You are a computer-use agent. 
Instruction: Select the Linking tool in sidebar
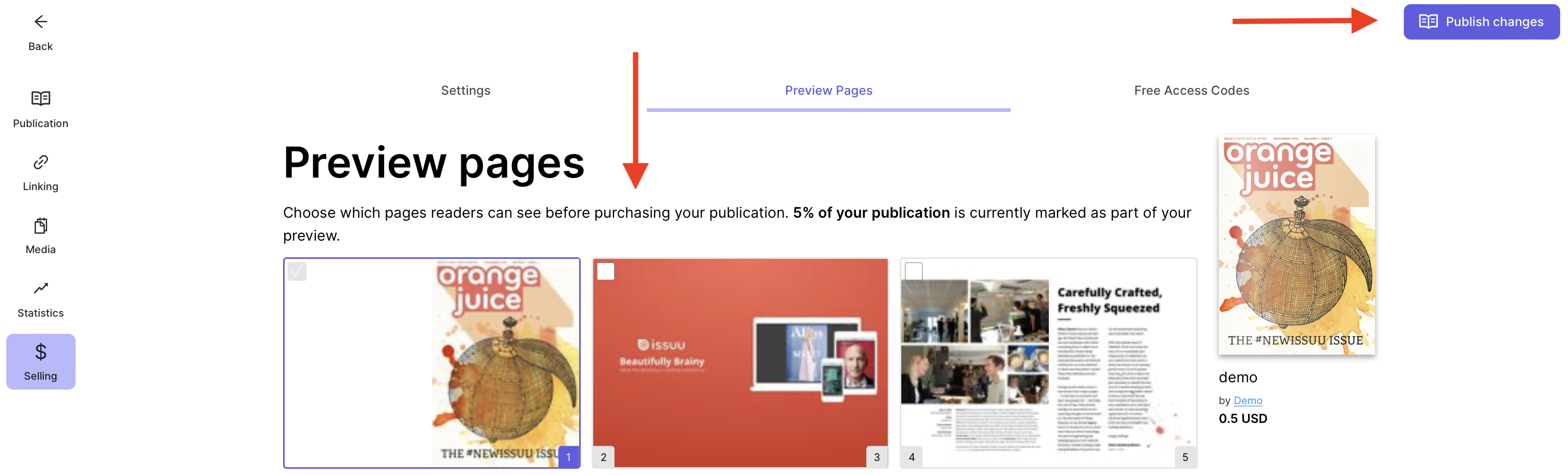(40, 172)
